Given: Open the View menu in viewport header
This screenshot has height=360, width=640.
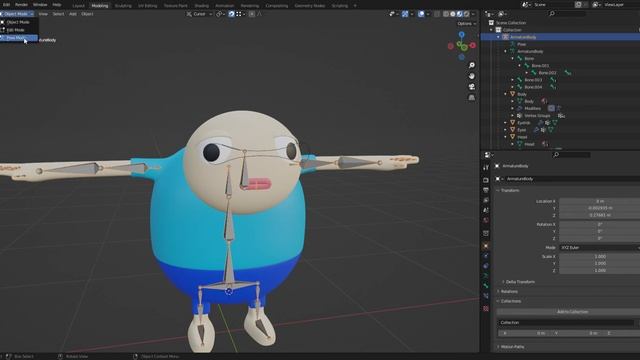Looking at the screenshot, I should 43,14.
